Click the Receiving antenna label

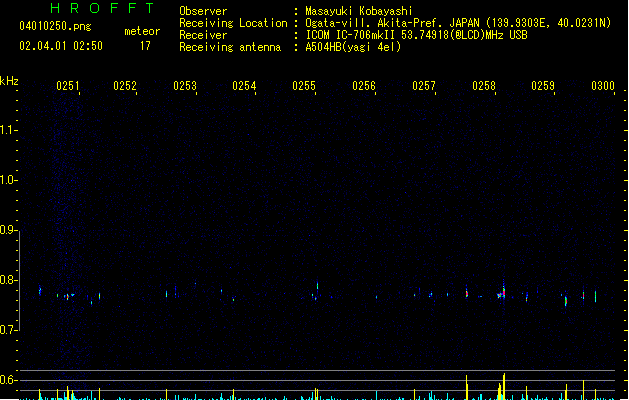(230, 47)
